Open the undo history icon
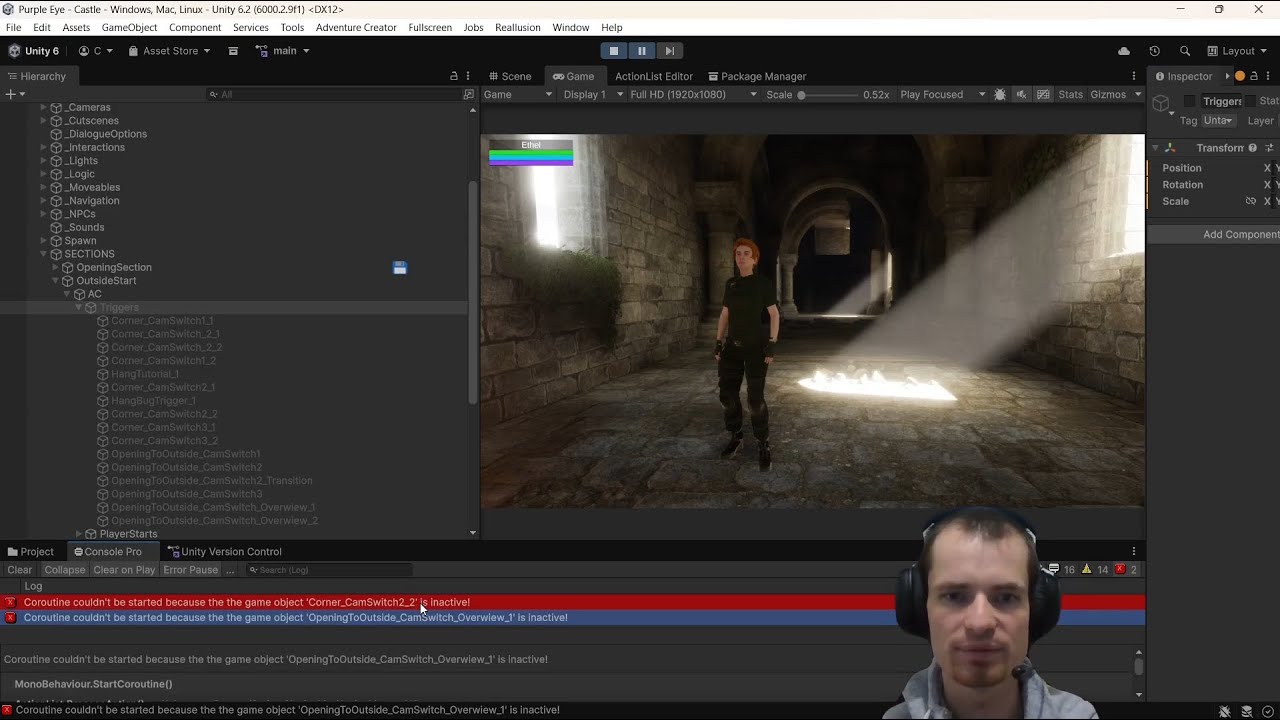The height and width of the screenshot is (720, 1280). tap(1154, 51)
